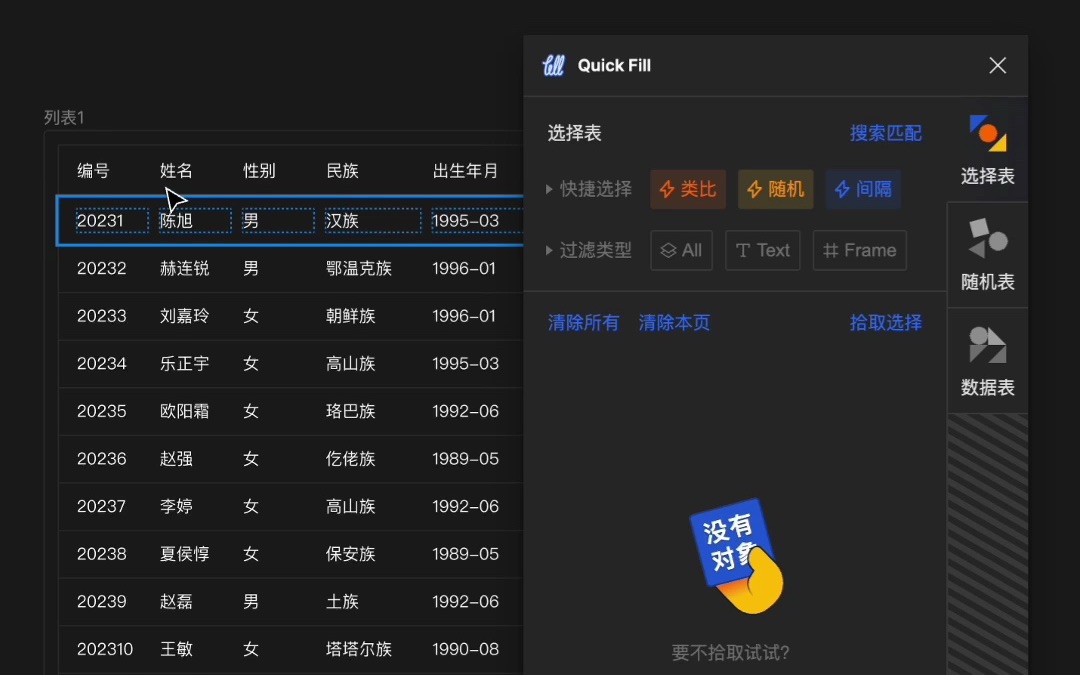Toggle the All filter type
Screen dimensions: 1080x675
click(x=681, y=250)
